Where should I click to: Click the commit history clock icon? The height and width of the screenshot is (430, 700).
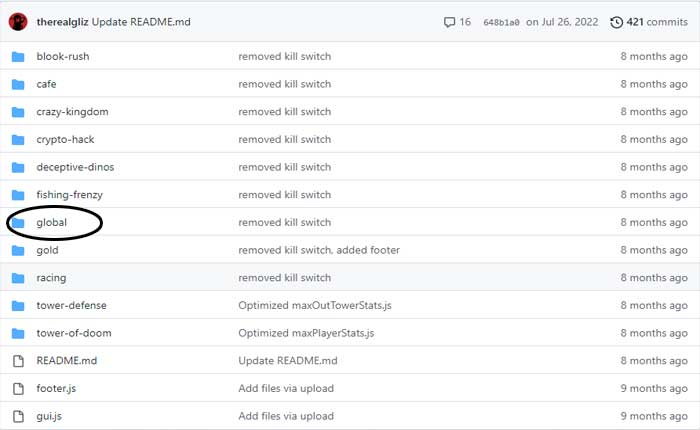pyautogui.click(x=616, y=22)
